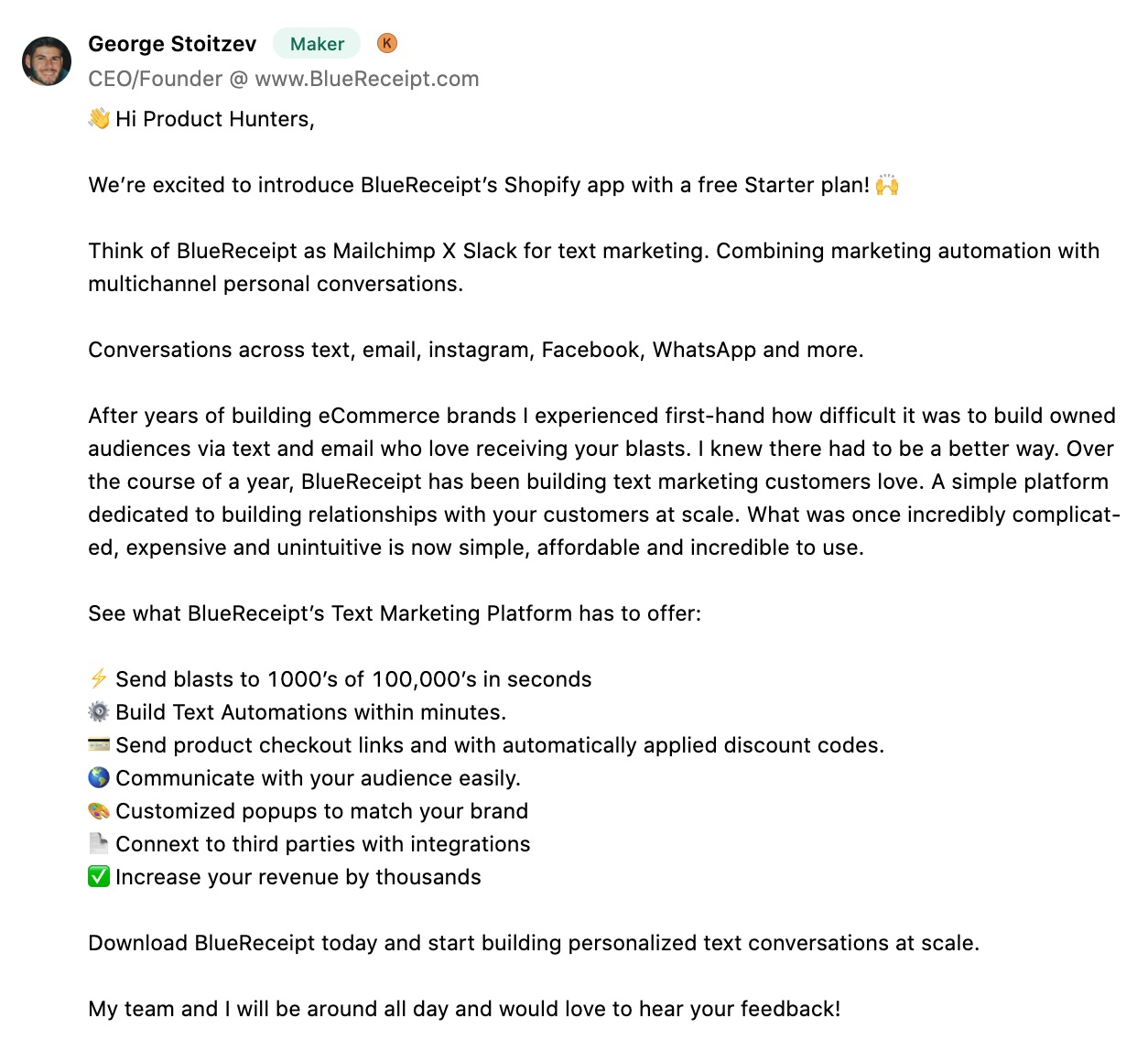The width and height of the screenshot is (1148, 1040).
Task: Click the page emoji before Connext
Action: click(99, 843)
